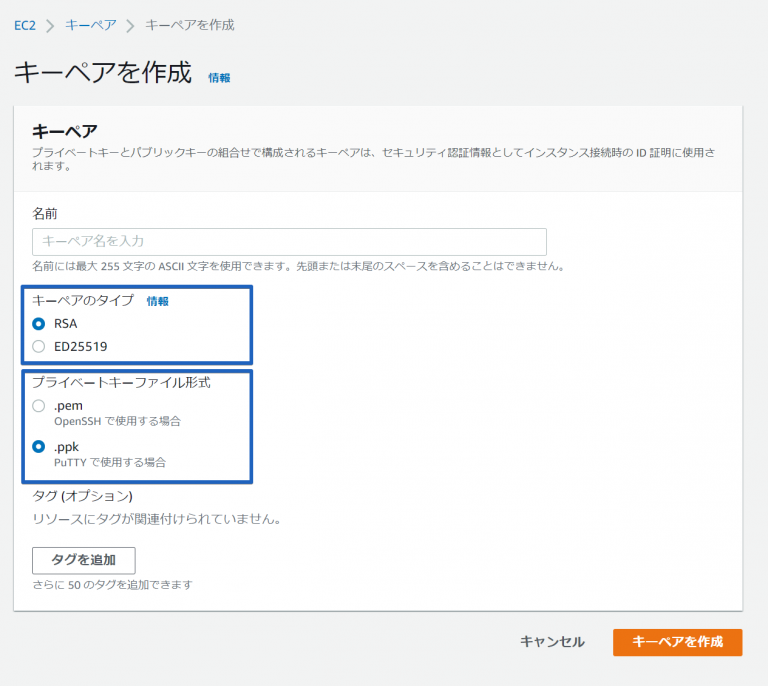This screenshot has height=686, width=768.
Task: Click the breadcrumb chevron after キーペア
Action: [130, 25]
